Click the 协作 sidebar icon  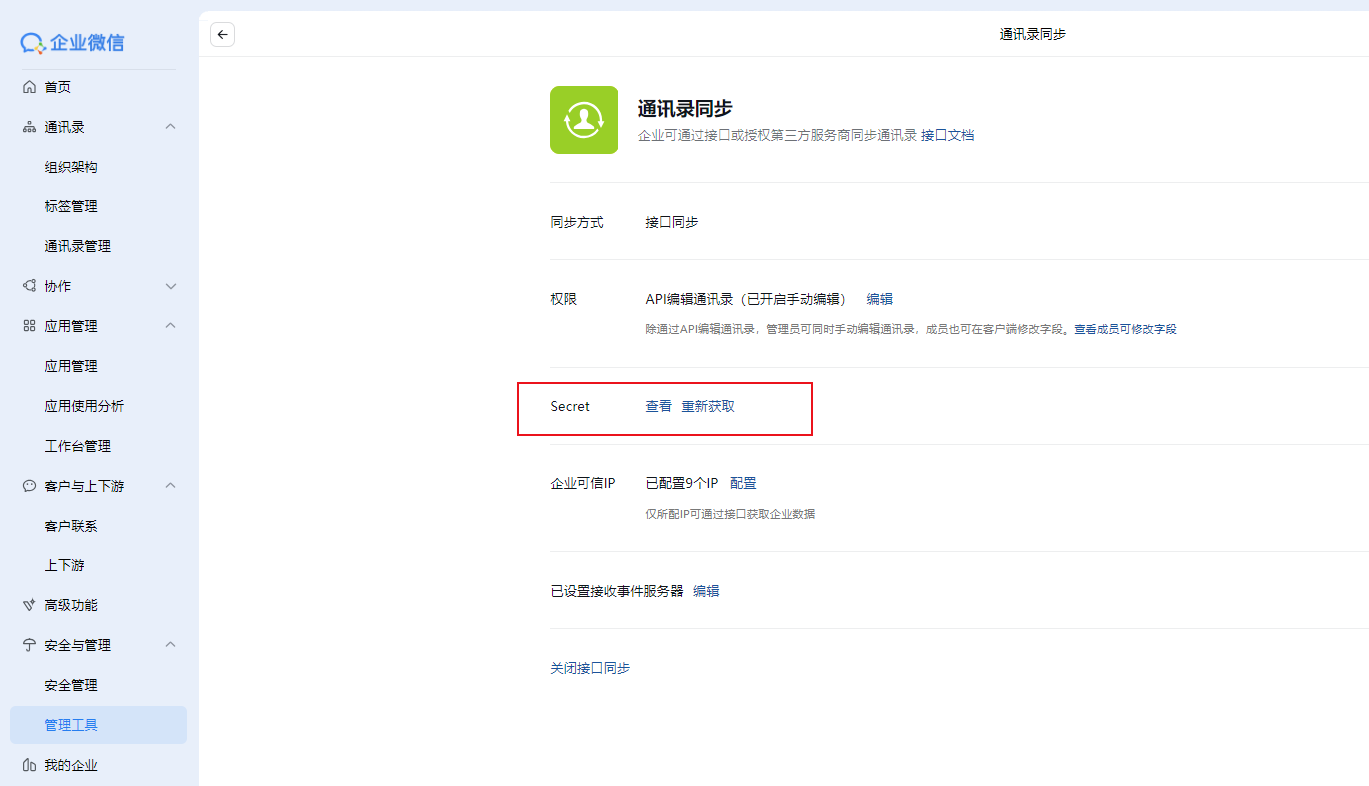click(29, 286)
